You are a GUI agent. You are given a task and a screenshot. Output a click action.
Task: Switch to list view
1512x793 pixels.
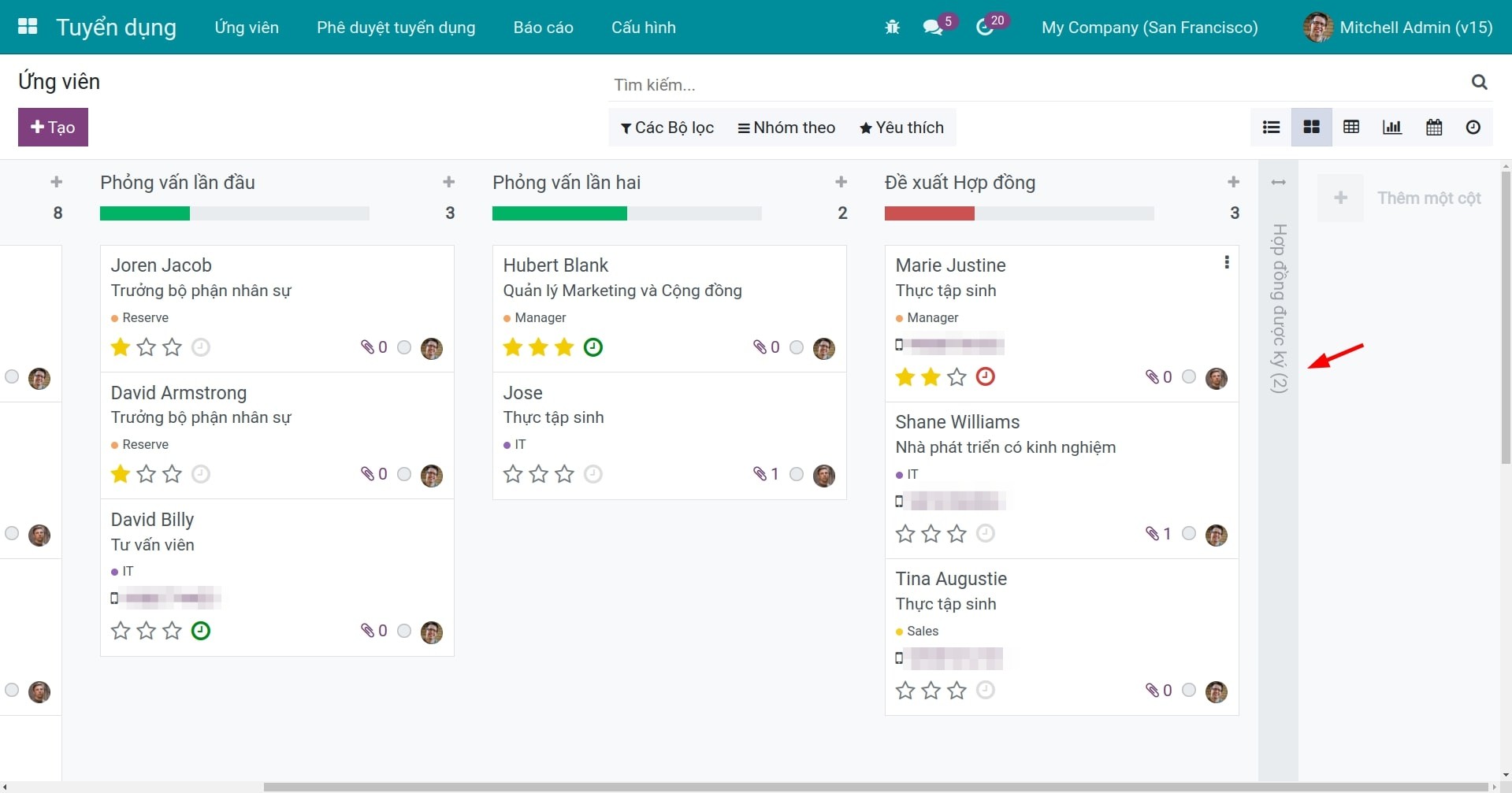pyautogui.click(x=1270, y=127)
